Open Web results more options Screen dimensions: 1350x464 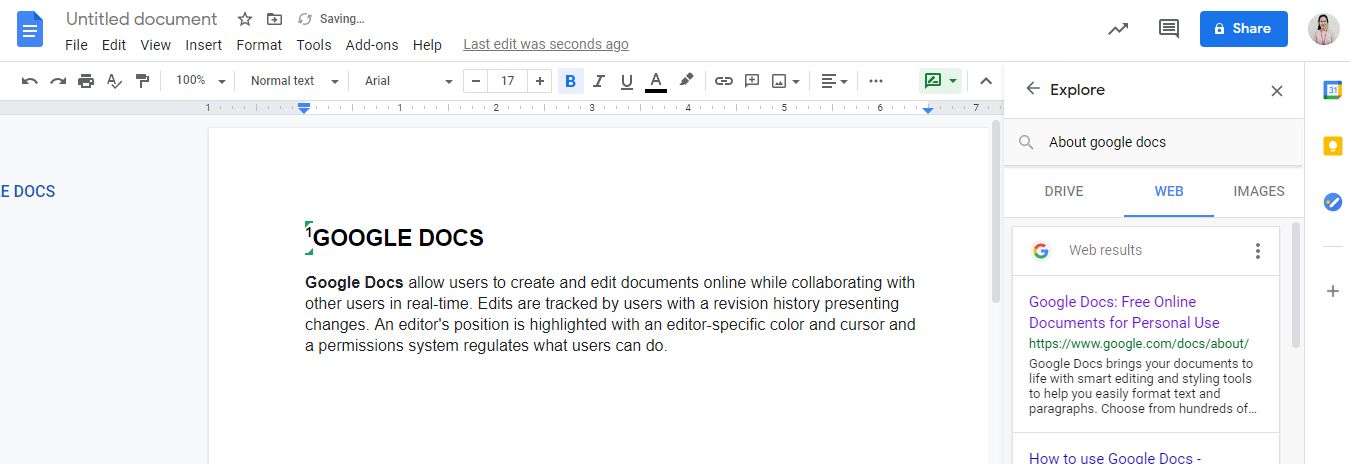point(1258,251)
